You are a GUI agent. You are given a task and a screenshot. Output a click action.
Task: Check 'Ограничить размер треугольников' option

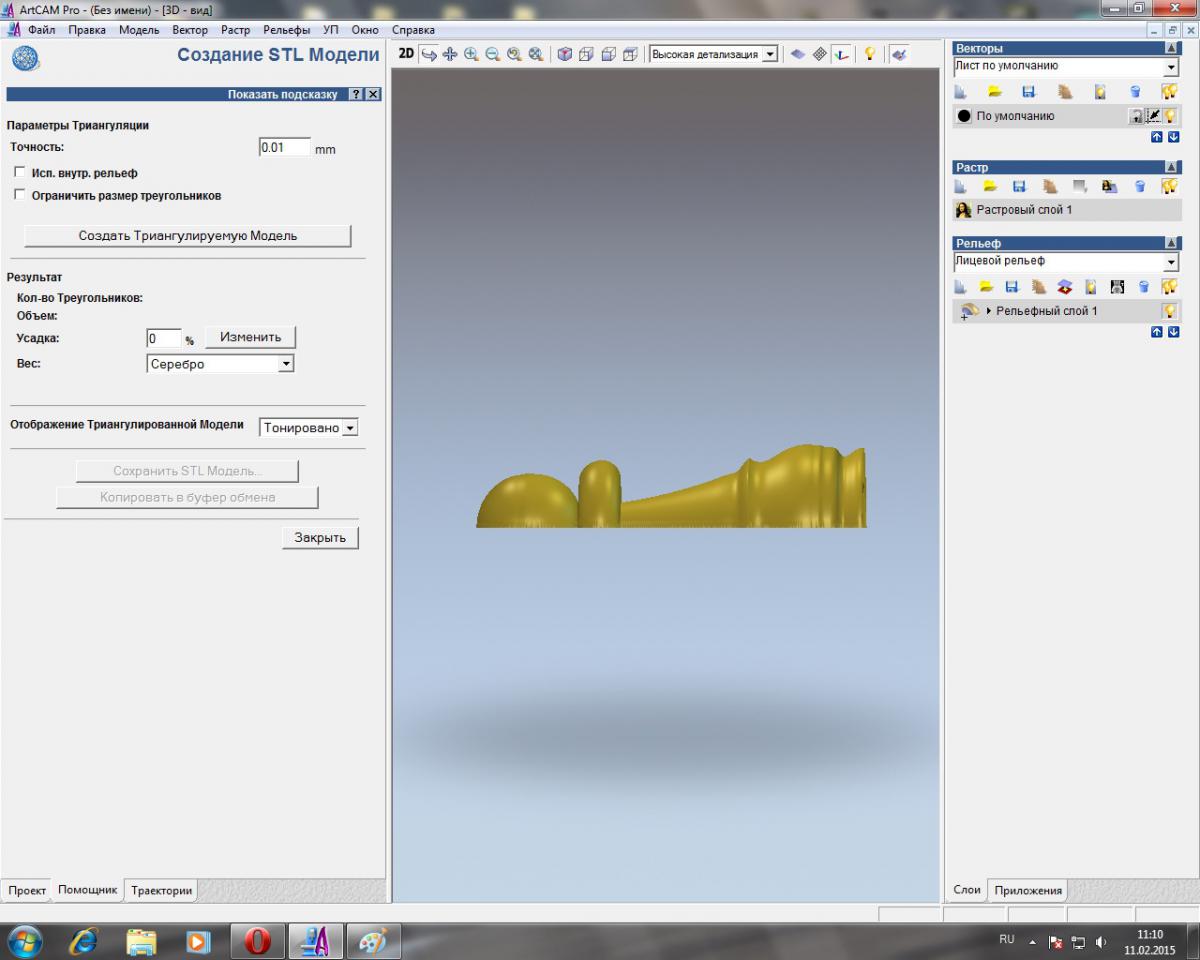click(x=20, y=196)
